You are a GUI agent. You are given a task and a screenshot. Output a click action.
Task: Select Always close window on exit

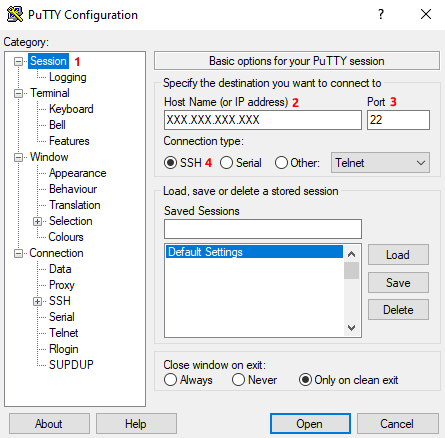pos(170,380)
